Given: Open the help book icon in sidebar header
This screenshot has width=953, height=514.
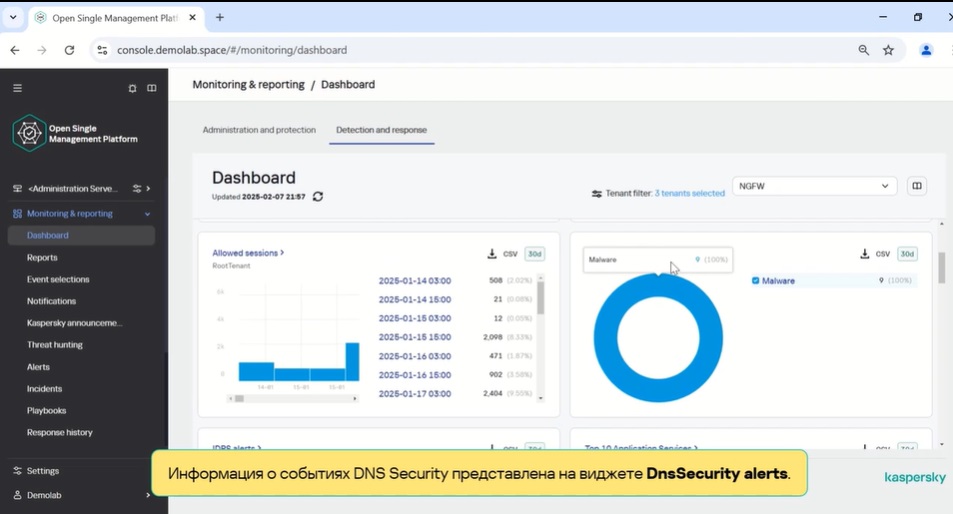Looking at the screenshot, I should pyautogui.click(x=151, y=88).
